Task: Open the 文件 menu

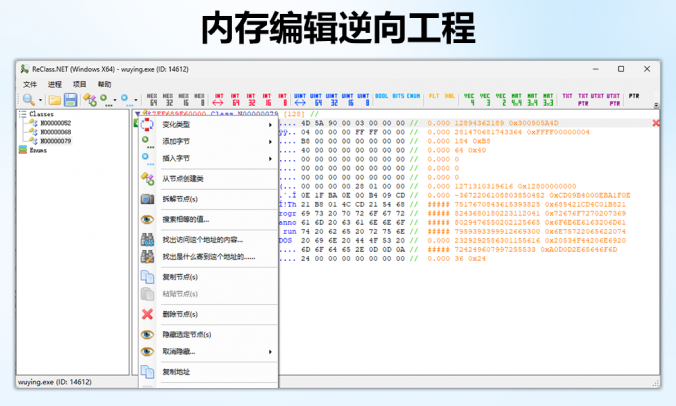Action: coord(30,84)
